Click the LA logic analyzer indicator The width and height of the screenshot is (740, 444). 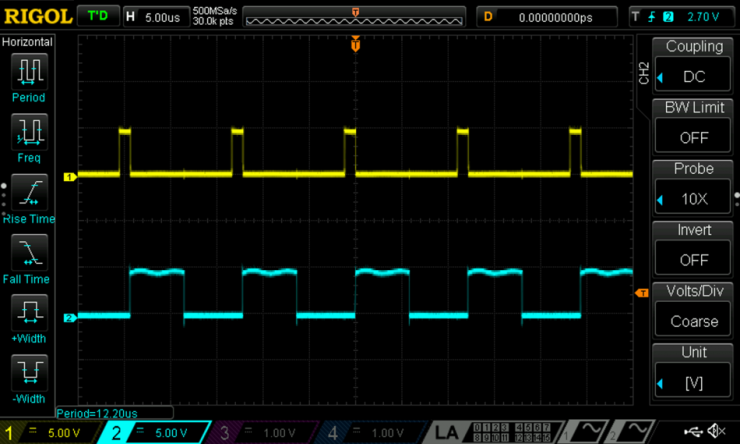coord(446,433)
